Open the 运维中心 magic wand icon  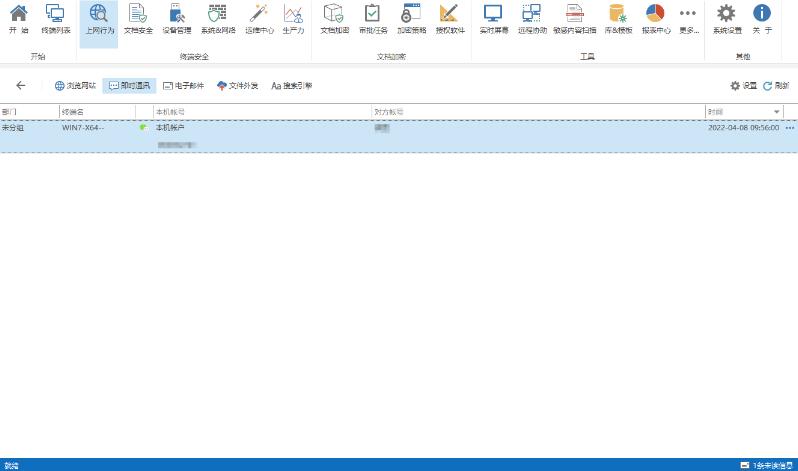259,19
